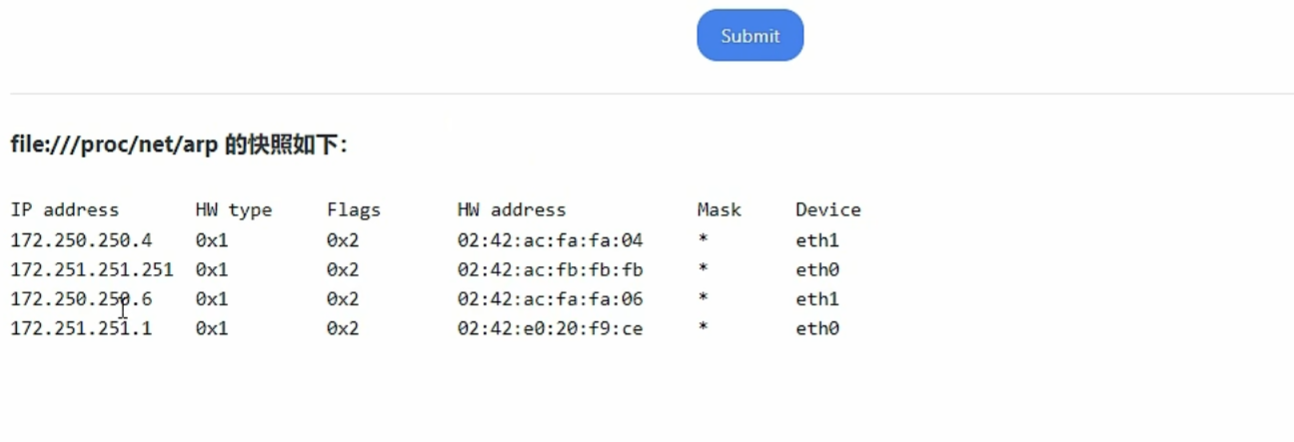Click the "HW address" column header
The image size is (1294, 442).
(x=511, y=210)
